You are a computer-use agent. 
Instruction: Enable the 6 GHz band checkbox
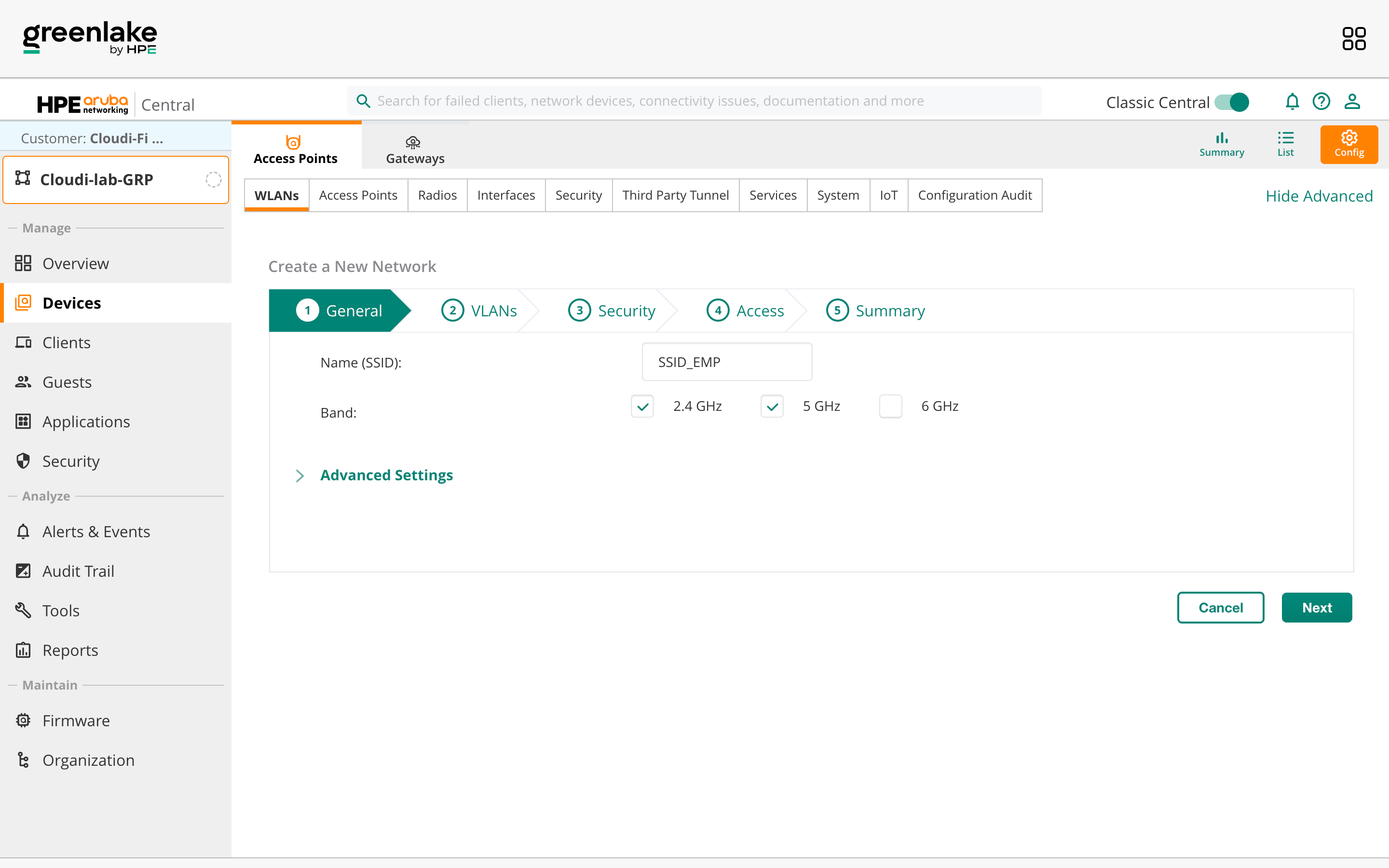pos(890,407)
